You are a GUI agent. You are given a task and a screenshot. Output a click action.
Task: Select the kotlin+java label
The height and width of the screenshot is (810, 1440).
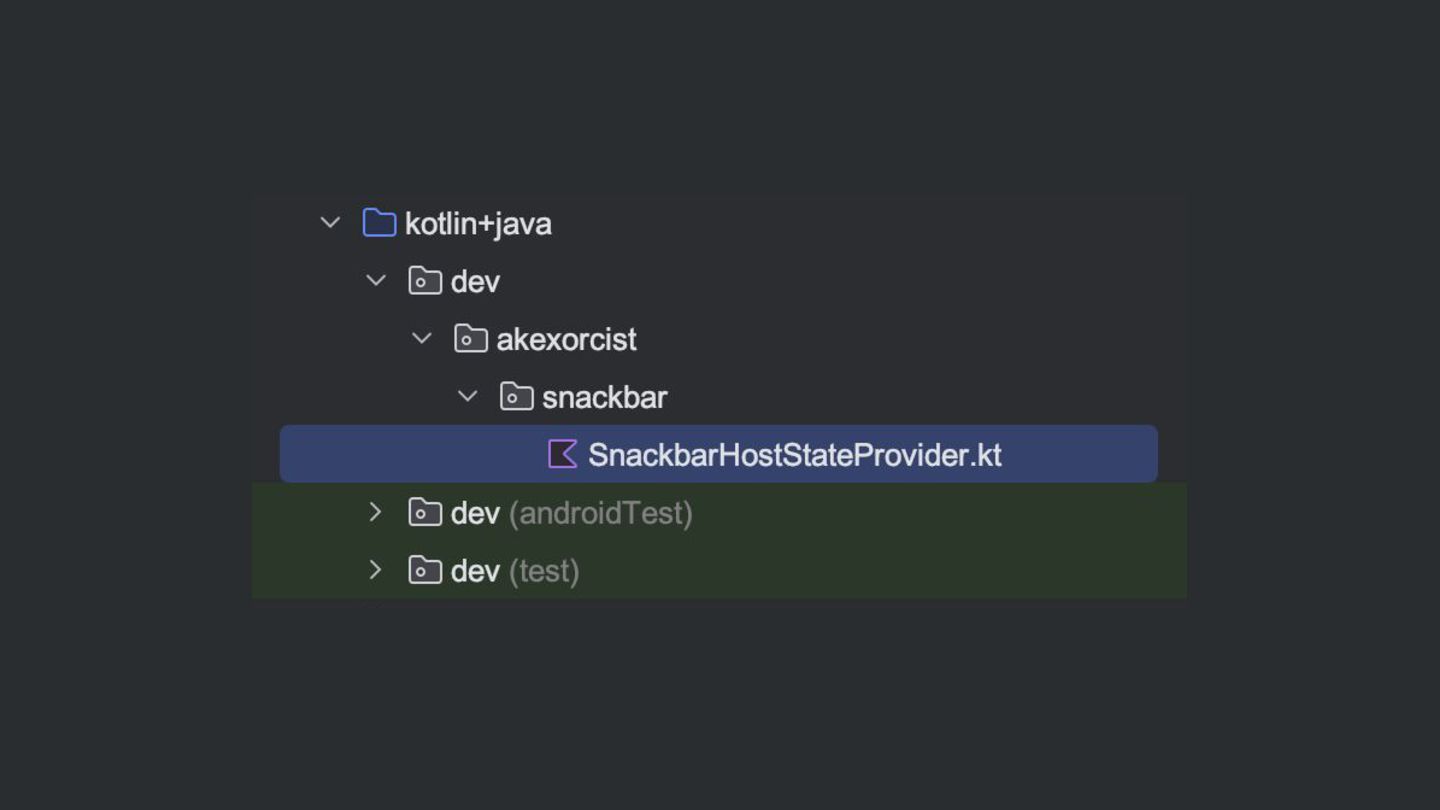(x=478, y=224)
